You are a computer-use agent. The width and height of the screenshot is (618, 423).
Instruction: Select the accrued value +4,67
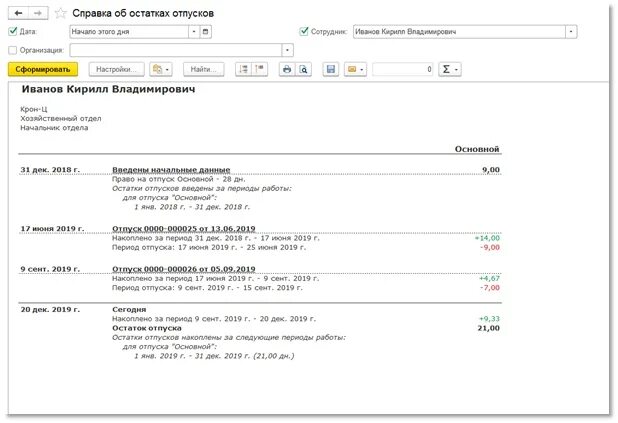pos(489,278)
